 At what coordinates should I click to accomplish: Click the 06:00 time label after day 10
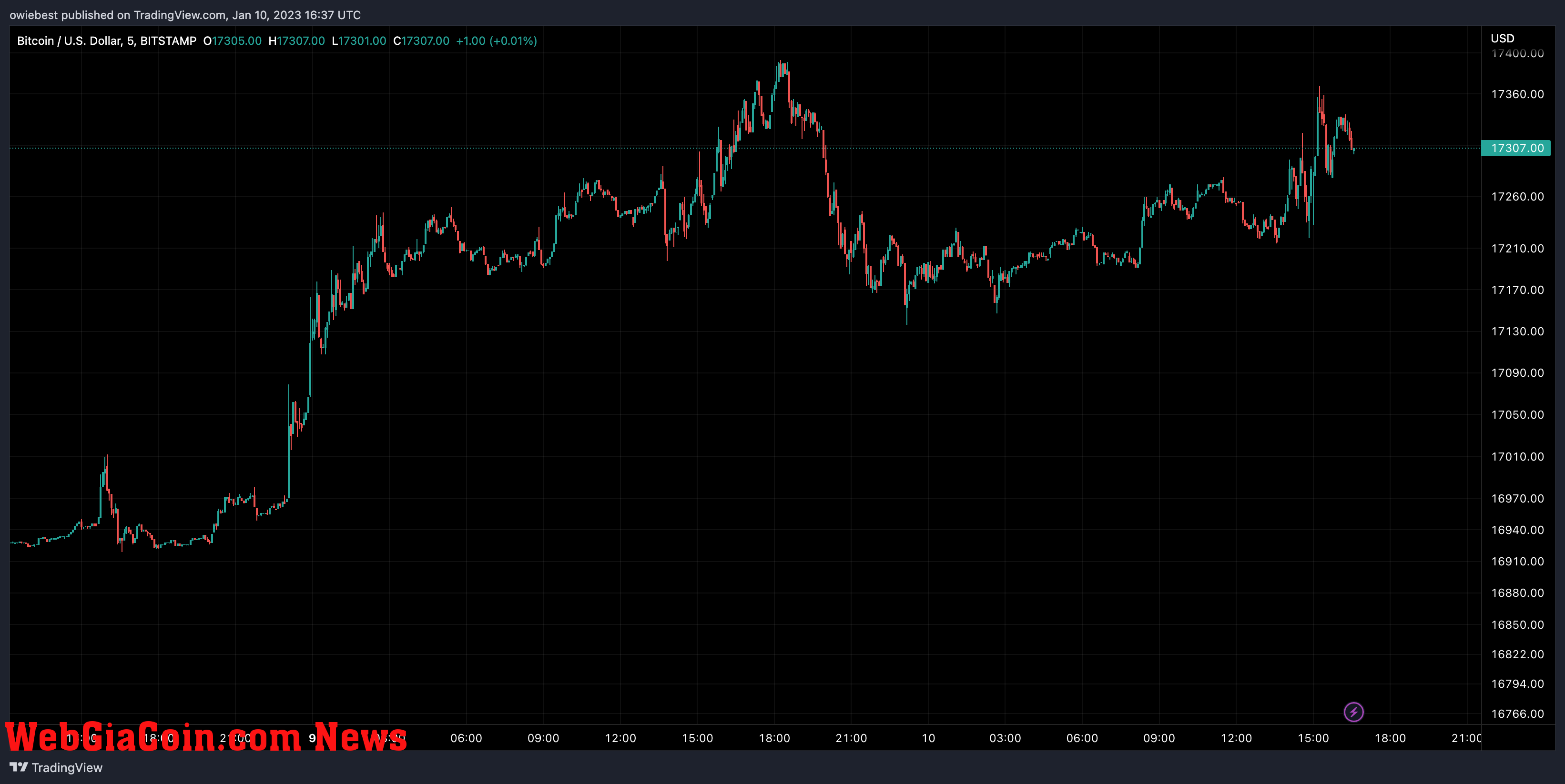[x=1082, y=738]
